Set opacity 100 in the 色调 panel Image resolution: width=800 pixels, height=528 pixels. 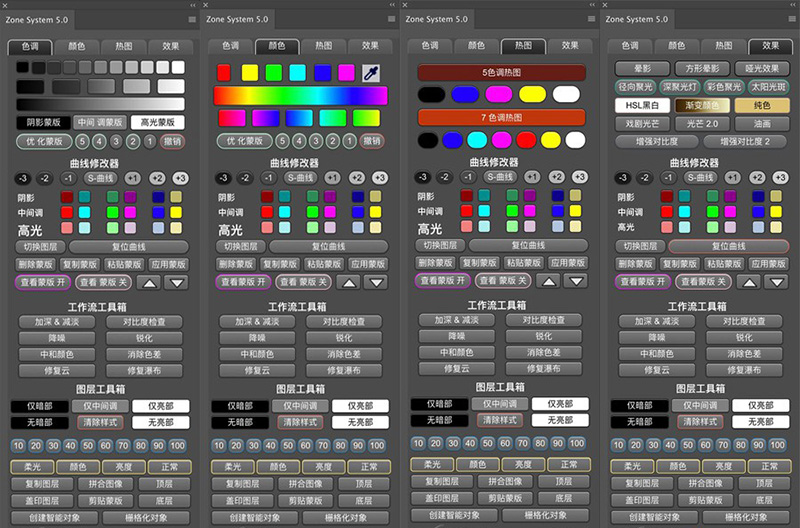[178, 446]
